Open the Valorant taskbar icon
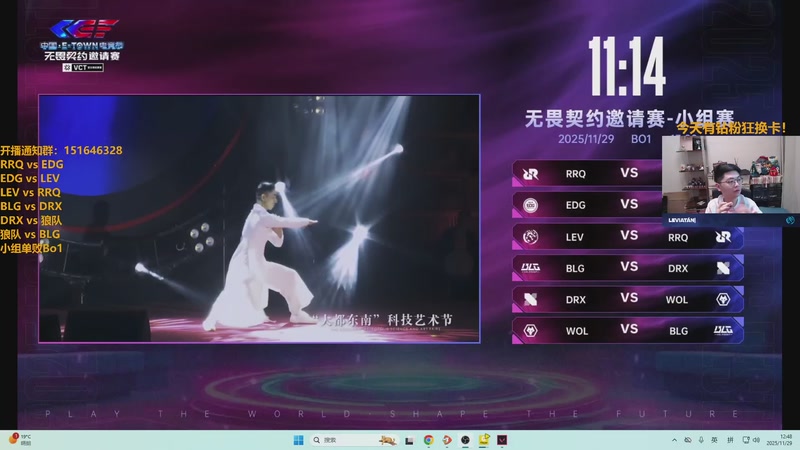This screenshot has width=800, height=450. click(503, 440)
